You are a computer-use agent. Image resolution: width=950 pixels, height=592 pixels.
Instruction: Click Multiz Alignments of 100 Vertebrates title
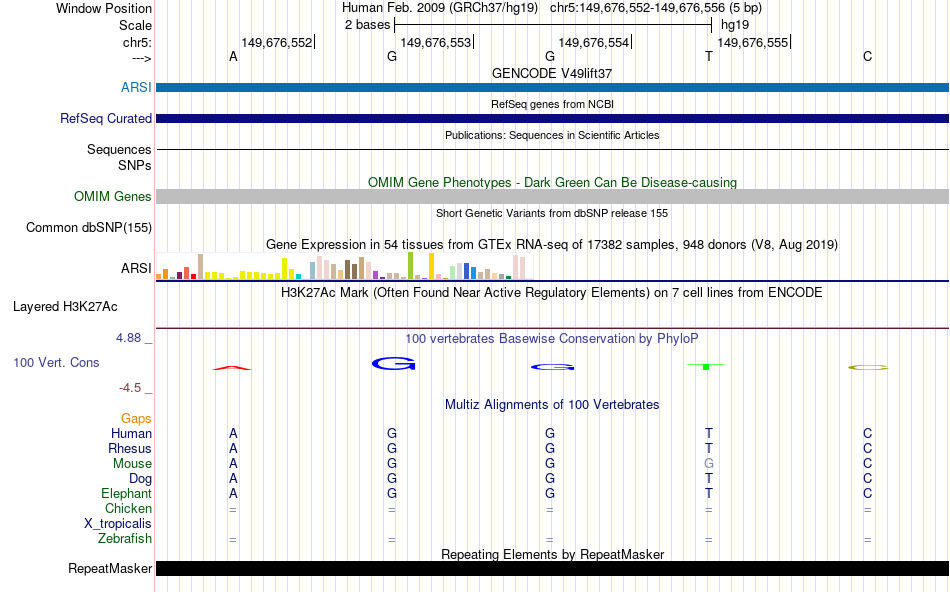551,405
